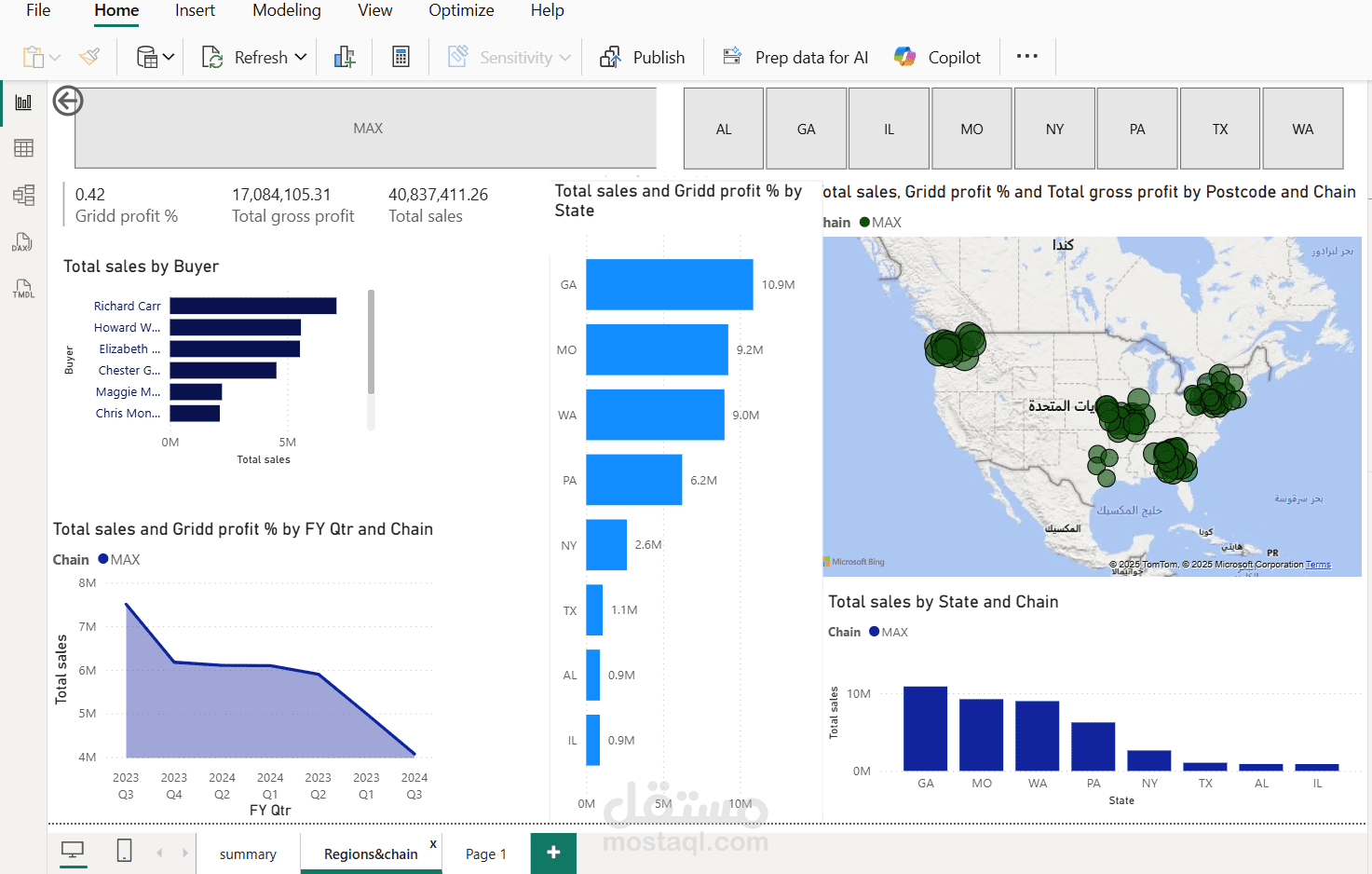Click the Publish button

(643, 57)
